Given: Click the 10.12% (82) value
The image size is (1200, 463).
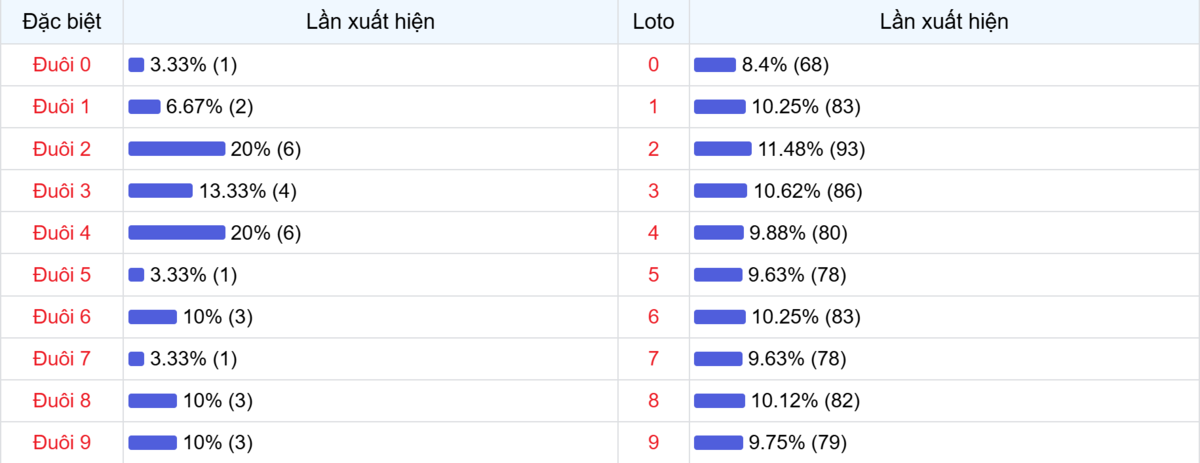Looking at the screenshot, I should point(805,401).
